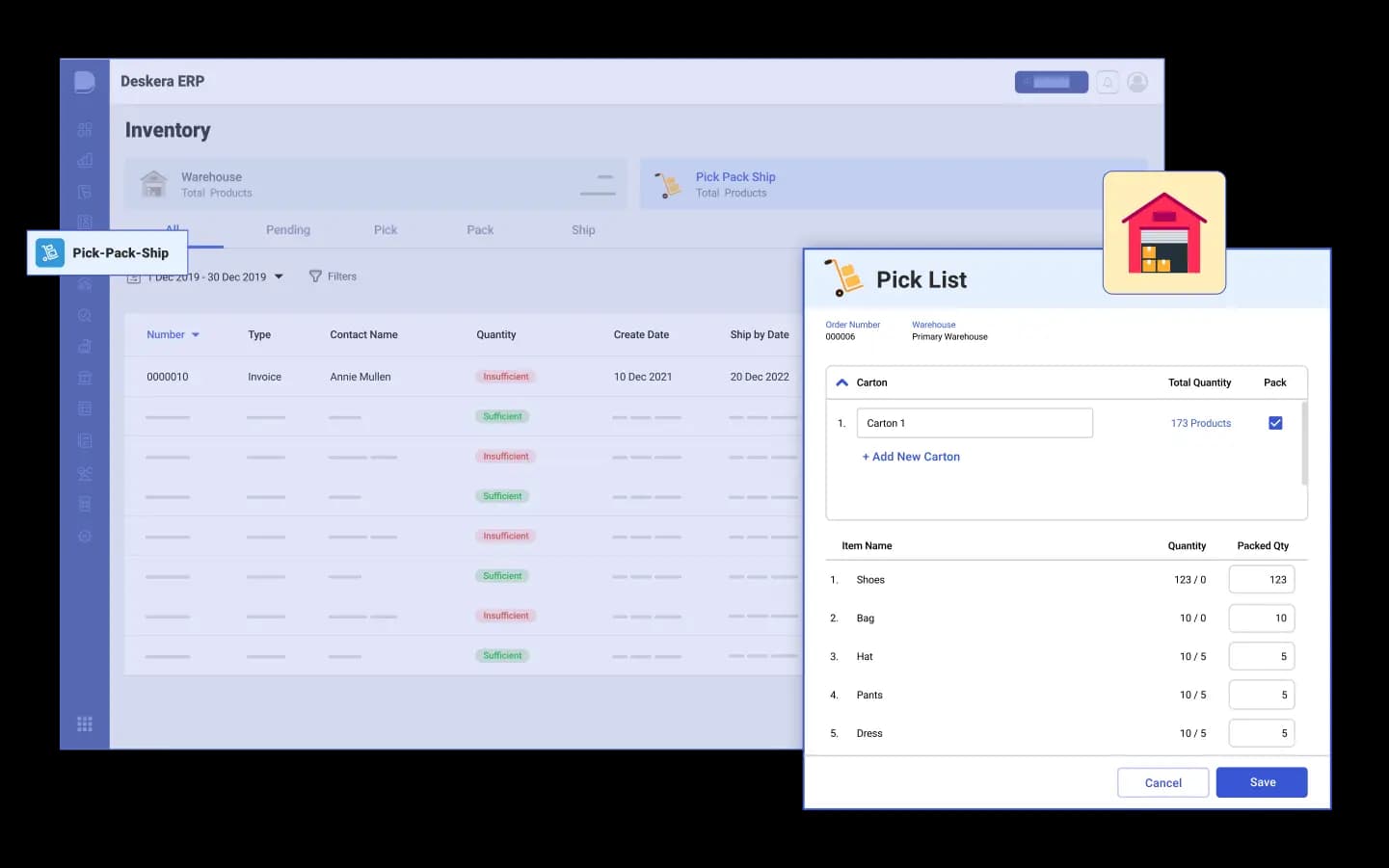Image resolution: width=1389 pixels, height=868 pixels.
Task: Click the funnel Filters icon
Action: pyautogui.click(x=315, y=276)
